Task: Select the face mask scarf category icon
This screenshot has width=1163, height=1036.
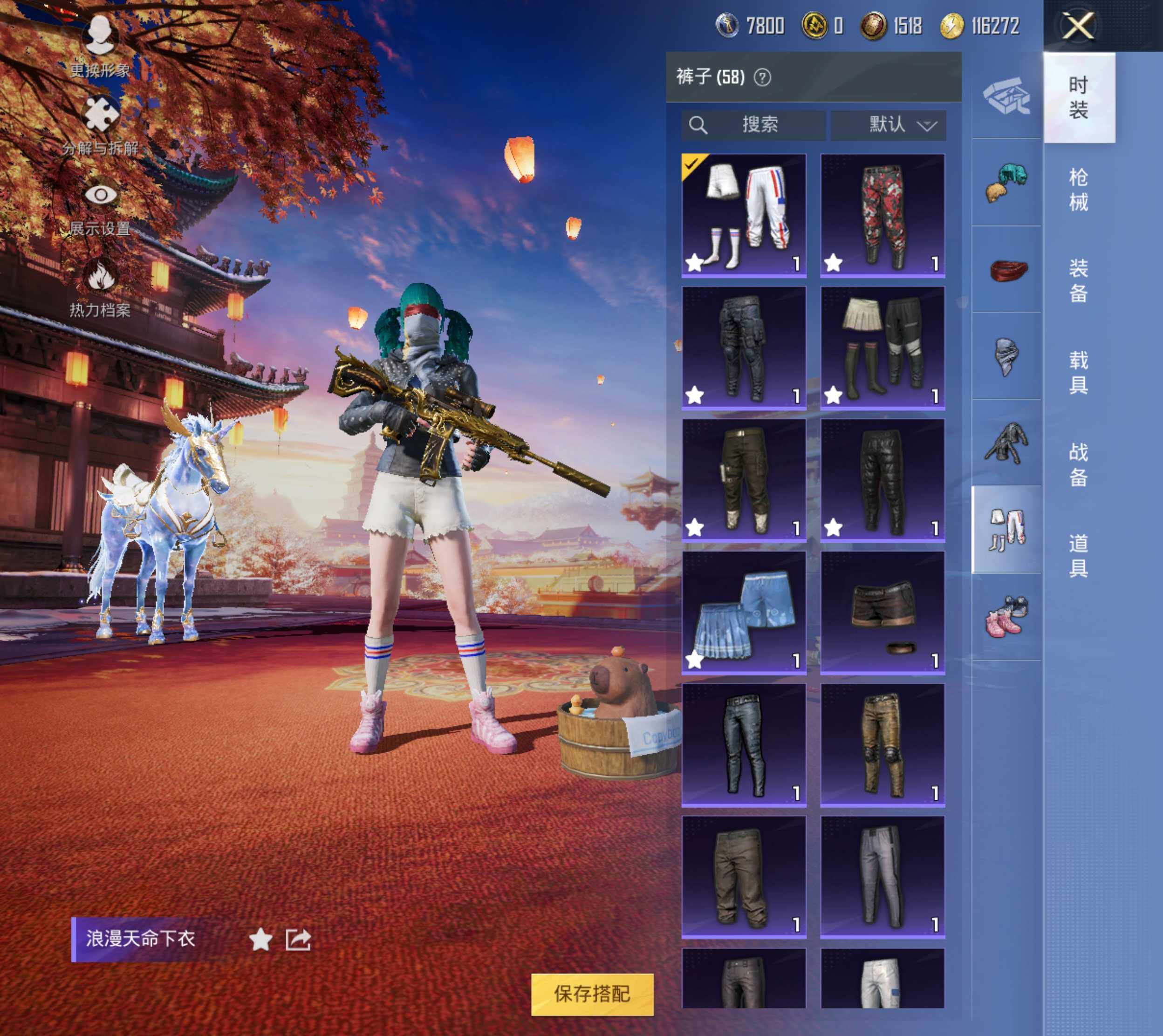Action: click(x=1006, y=357)
